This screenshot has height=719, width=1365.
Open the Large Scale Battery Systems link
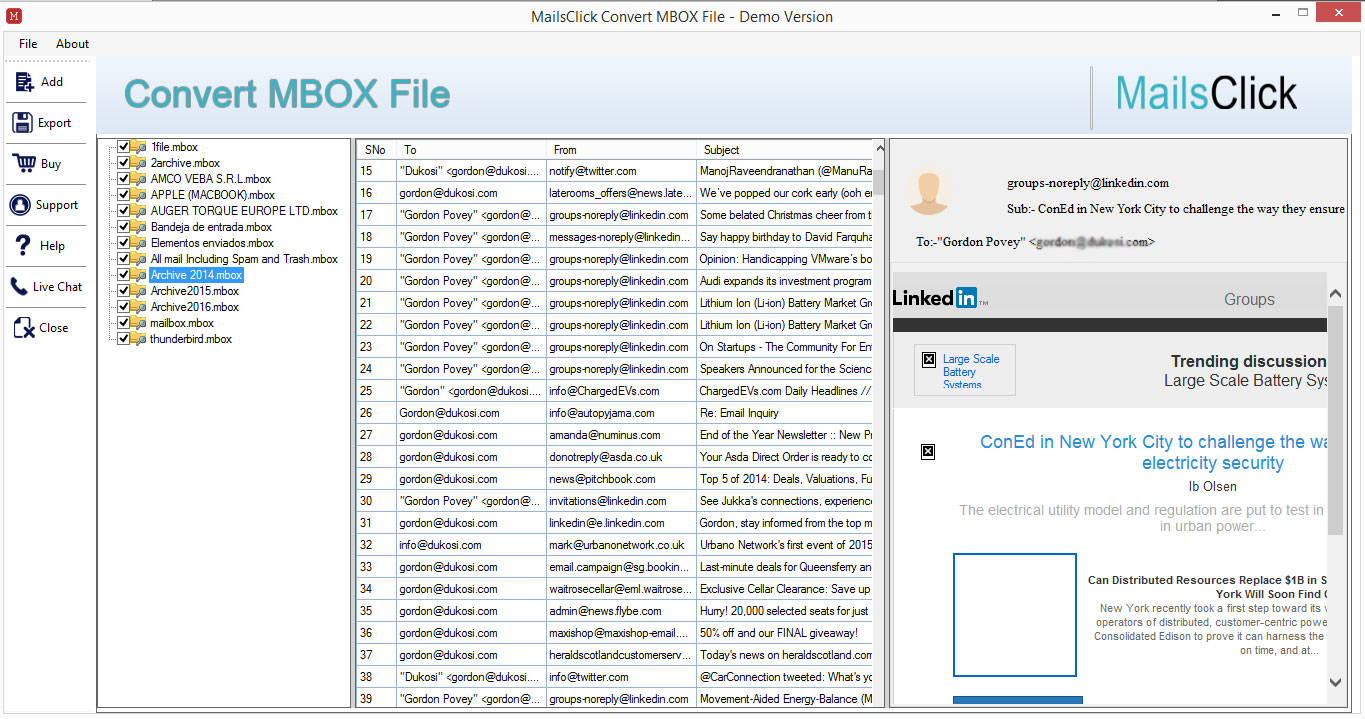(x=971, y=371)
